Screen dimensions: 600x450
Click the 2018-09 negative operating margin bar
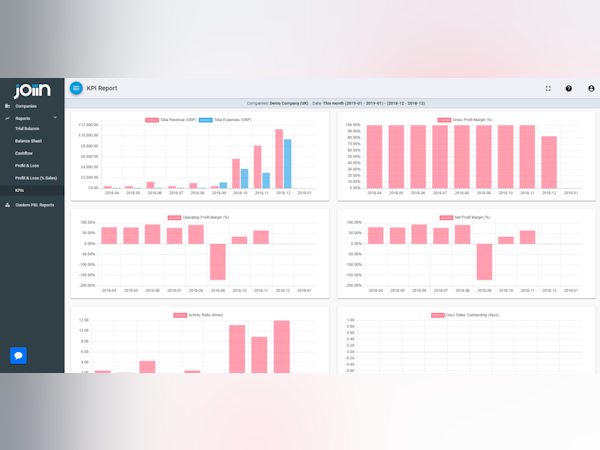(x=218, y=262)
